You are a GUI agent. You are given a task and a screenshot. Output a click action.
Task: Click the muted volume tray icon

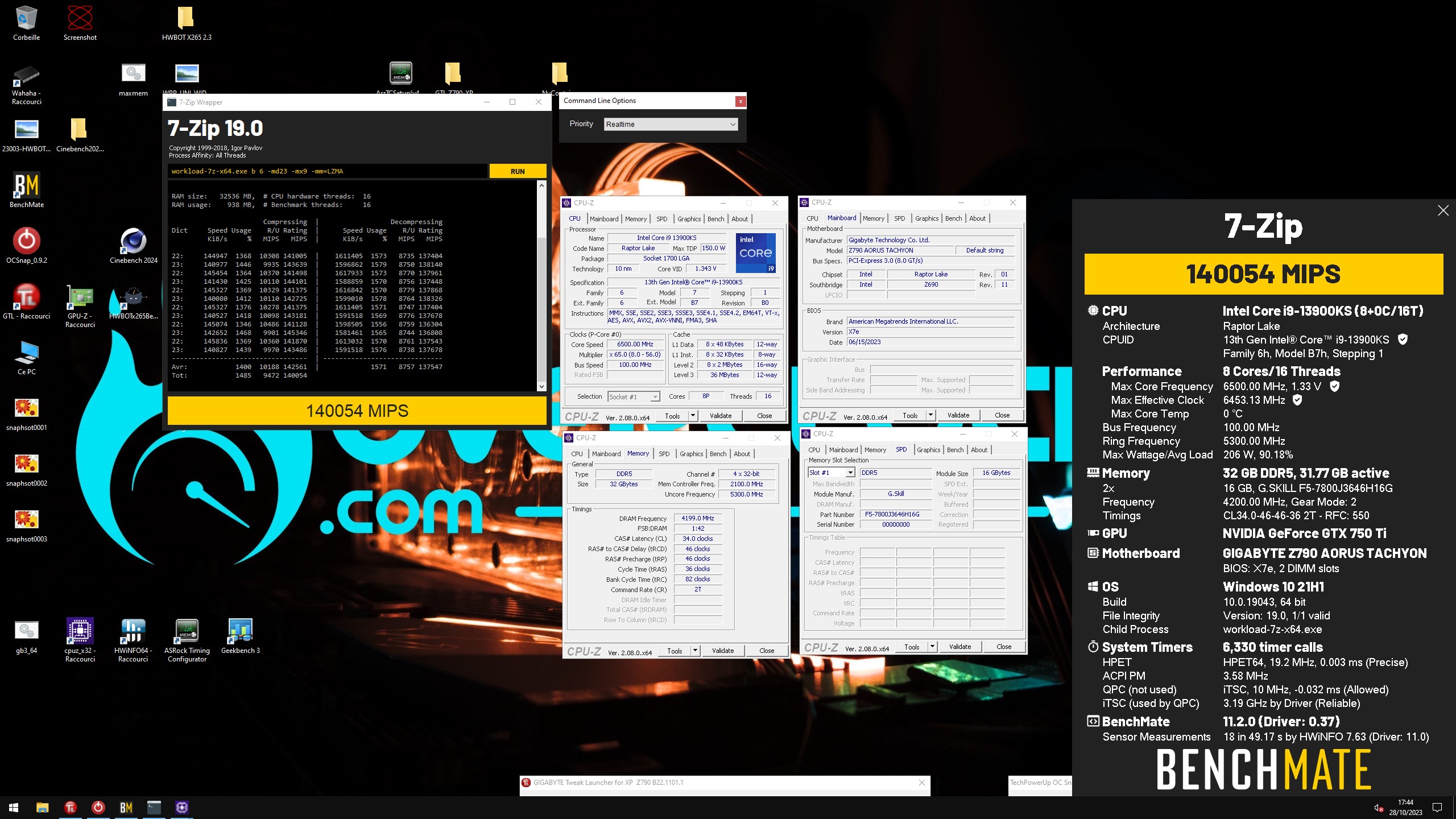tap(1378, 808)
